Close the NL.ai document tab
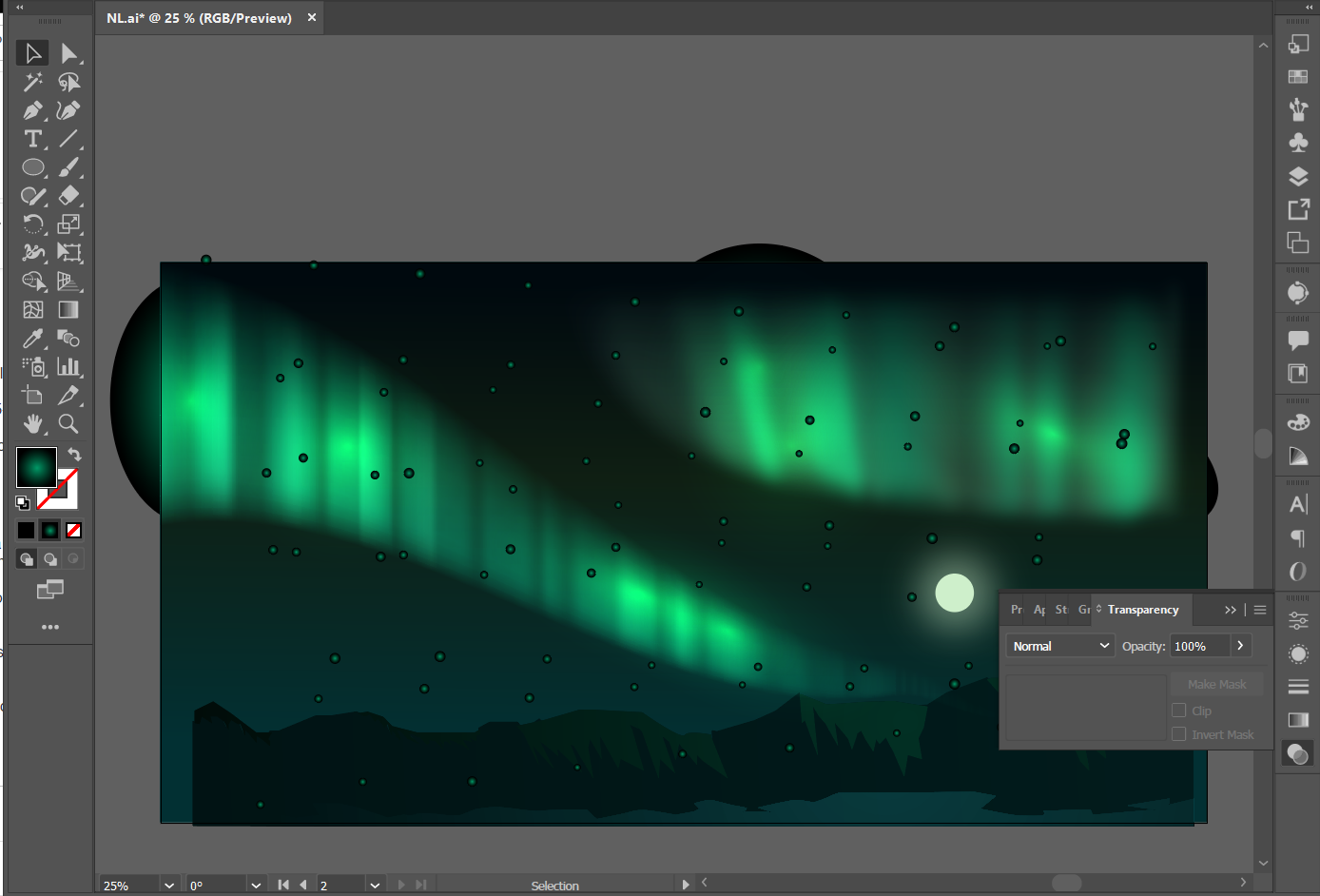Viewport: 1320px width, 896px height. coord(311,17)
